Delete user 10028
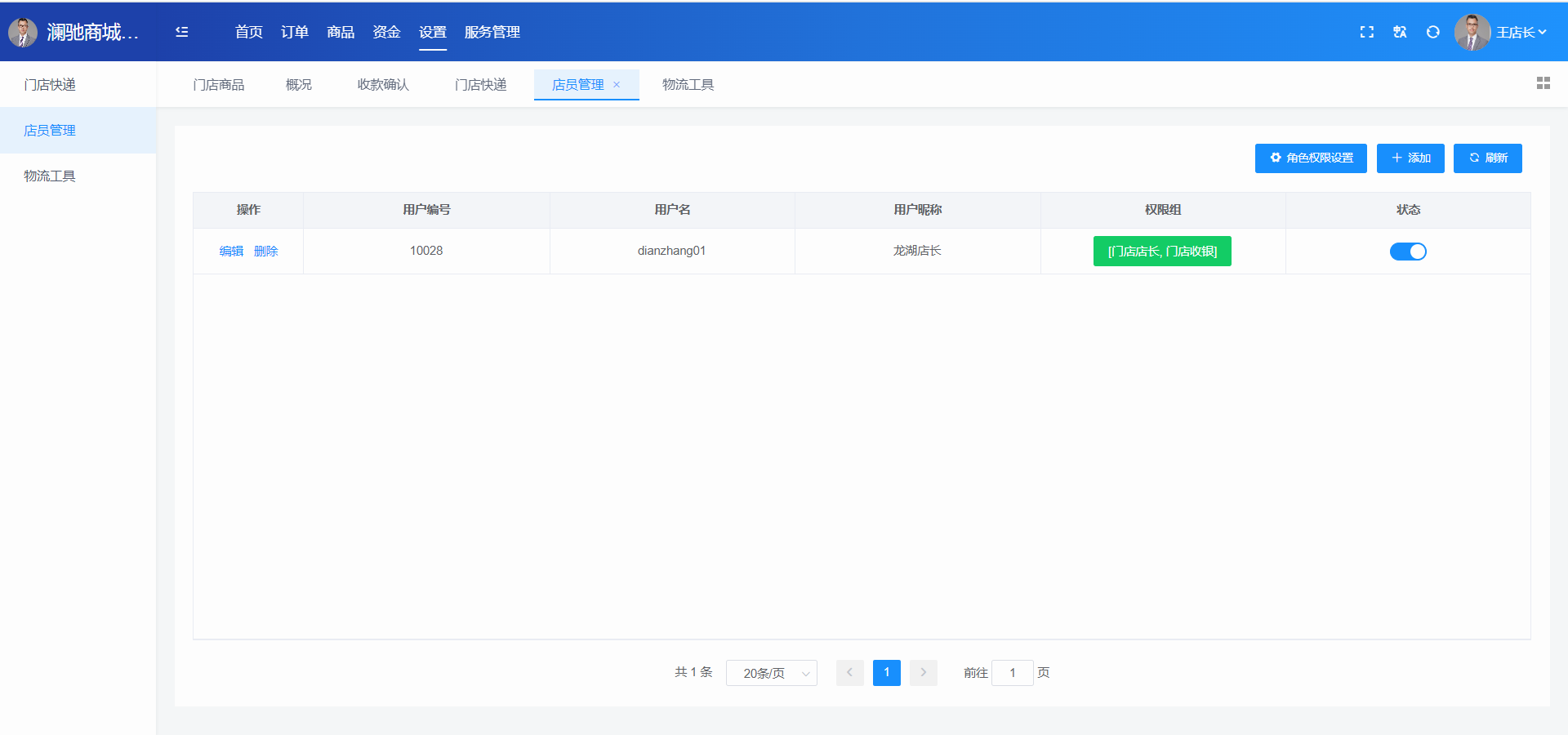The height and width of the screenshot is (735, 1568). click(265, 252)
